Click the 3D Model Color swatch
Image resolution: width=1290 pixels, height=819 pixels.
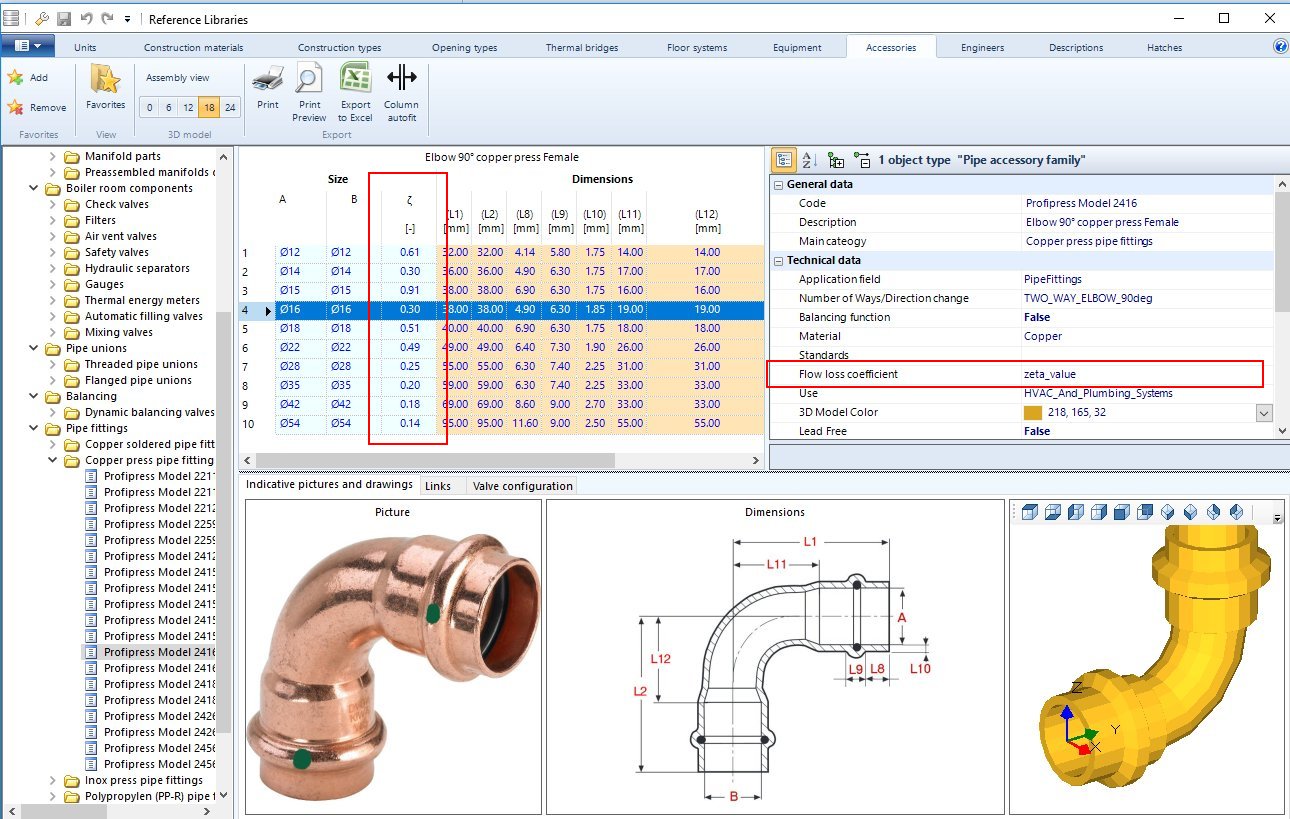(x=1033, y=412)
